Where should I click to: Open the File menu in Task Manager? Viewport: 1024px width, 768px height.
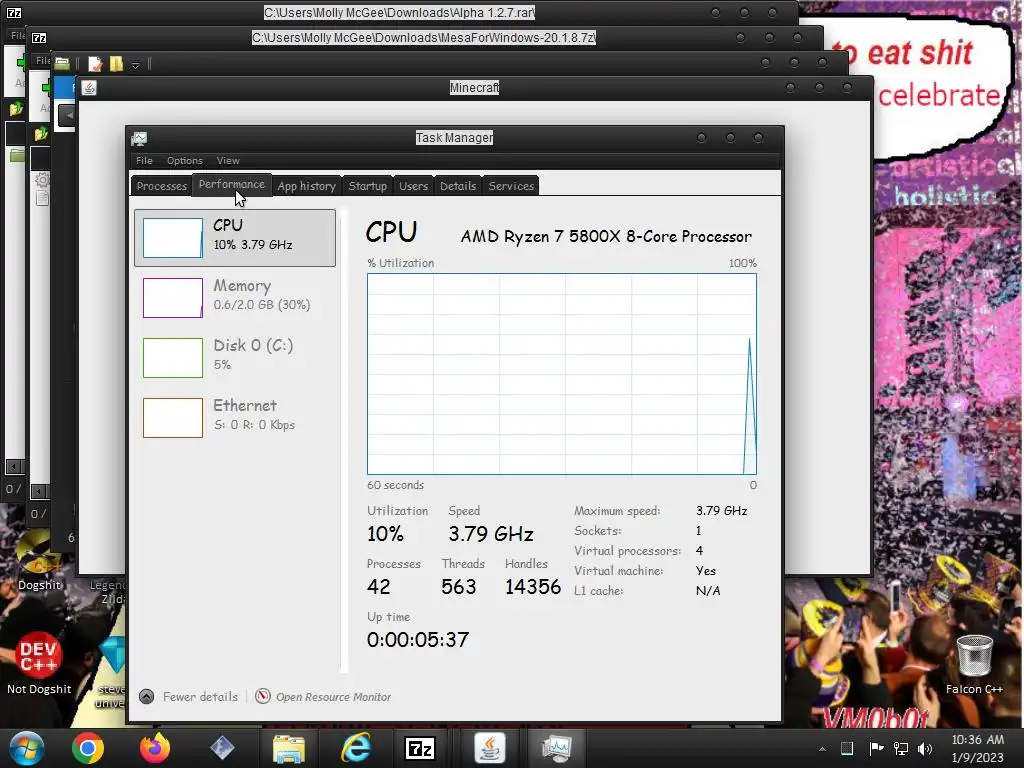pos(144,161)
